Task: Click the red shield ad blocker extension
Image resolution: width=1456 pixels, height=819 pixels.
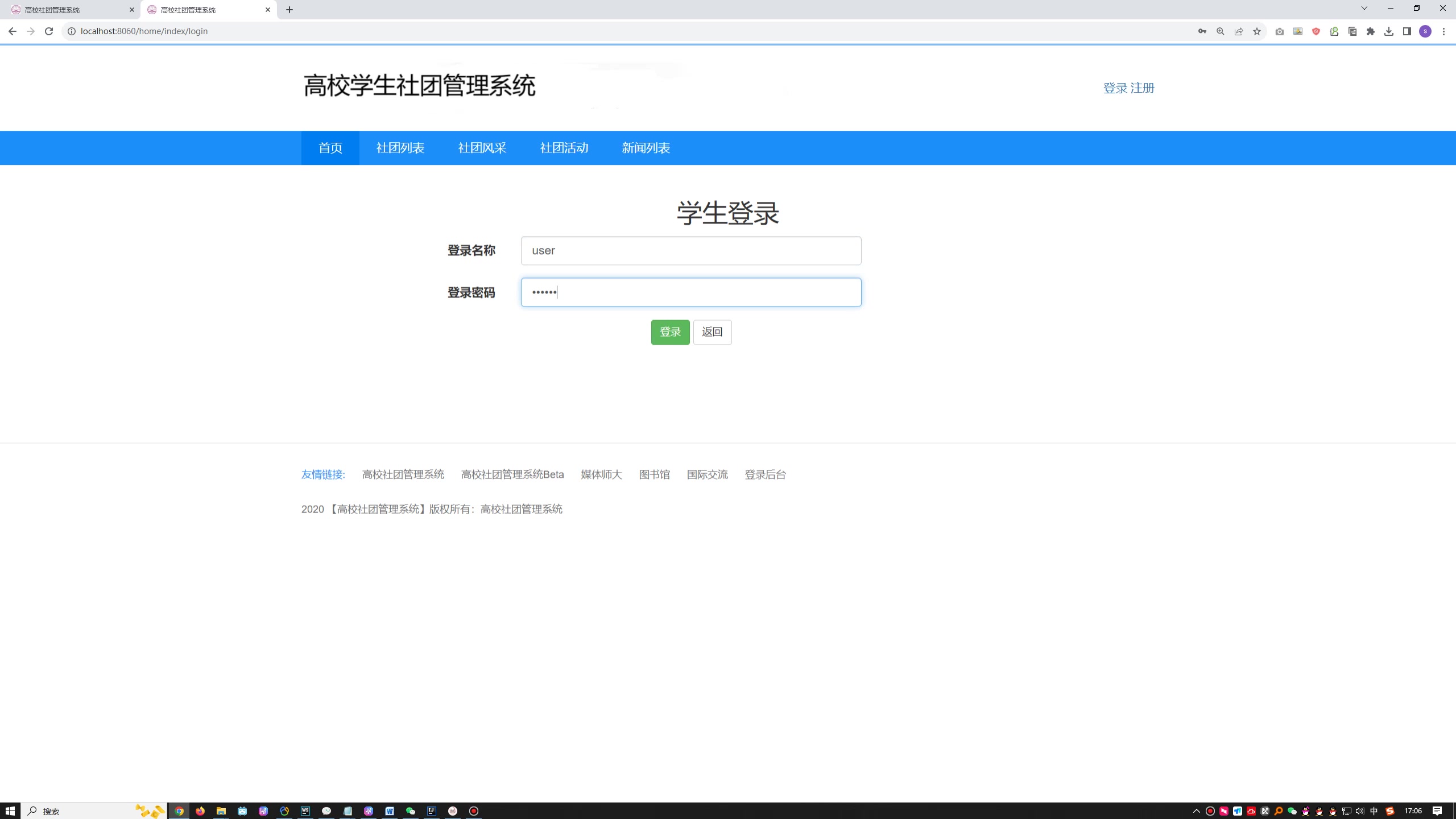Action: click(1316, 31)
